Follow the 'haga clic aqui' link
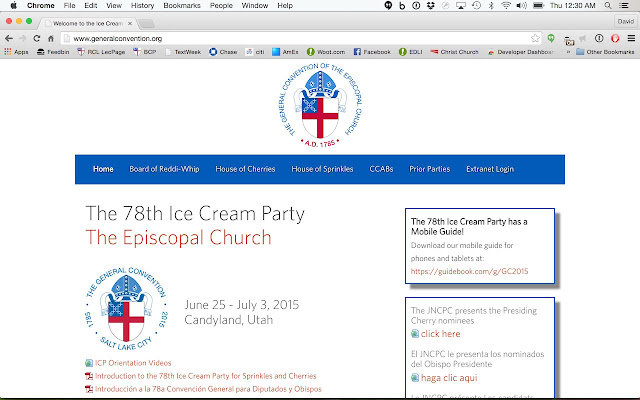The image size is (640, 400). coord(449,378)
